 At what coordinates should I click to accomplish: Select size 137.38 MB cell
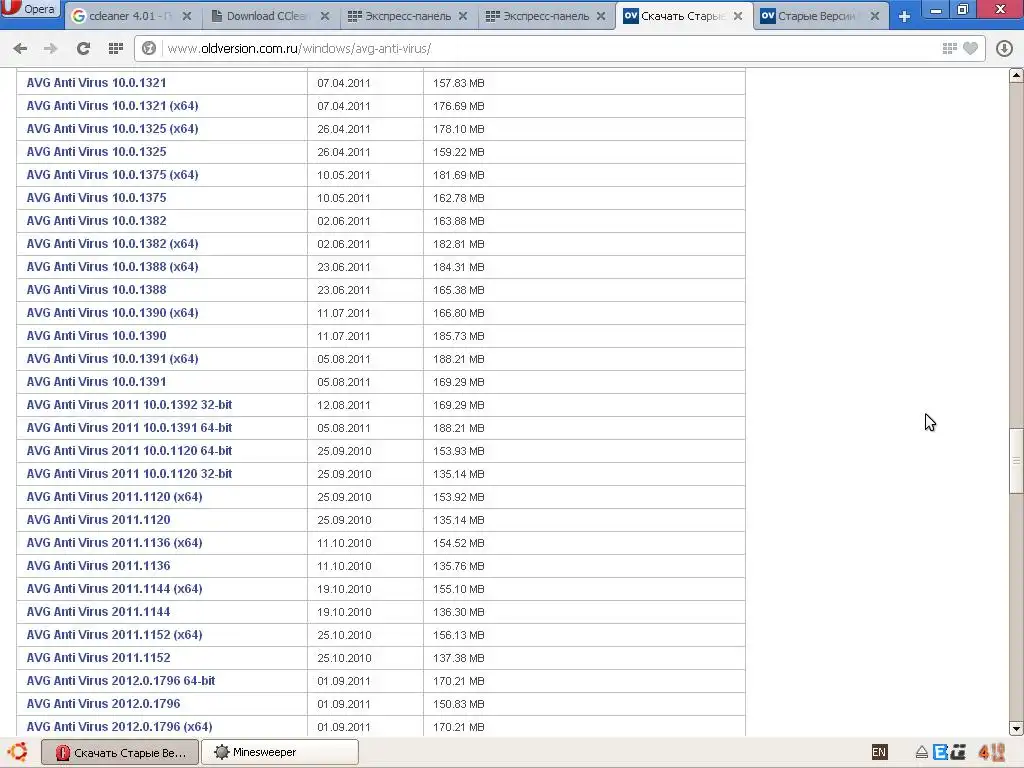pyautogui.click(x=458, y=658)
